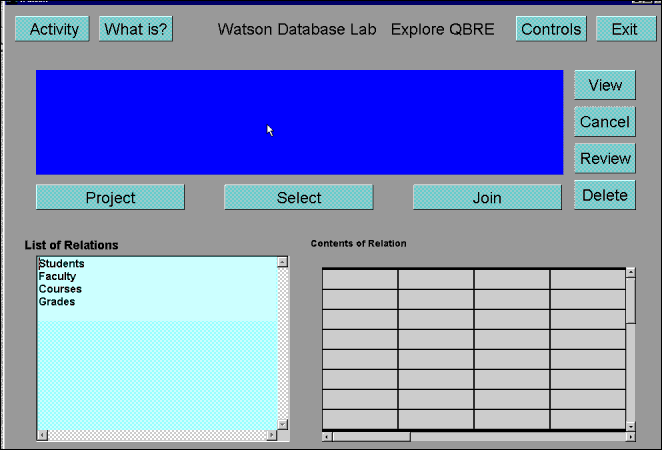Image resolution: width=662 pixels, height=450 pixels.
Task: Select the Grades relation
Action: pos(57,301)
